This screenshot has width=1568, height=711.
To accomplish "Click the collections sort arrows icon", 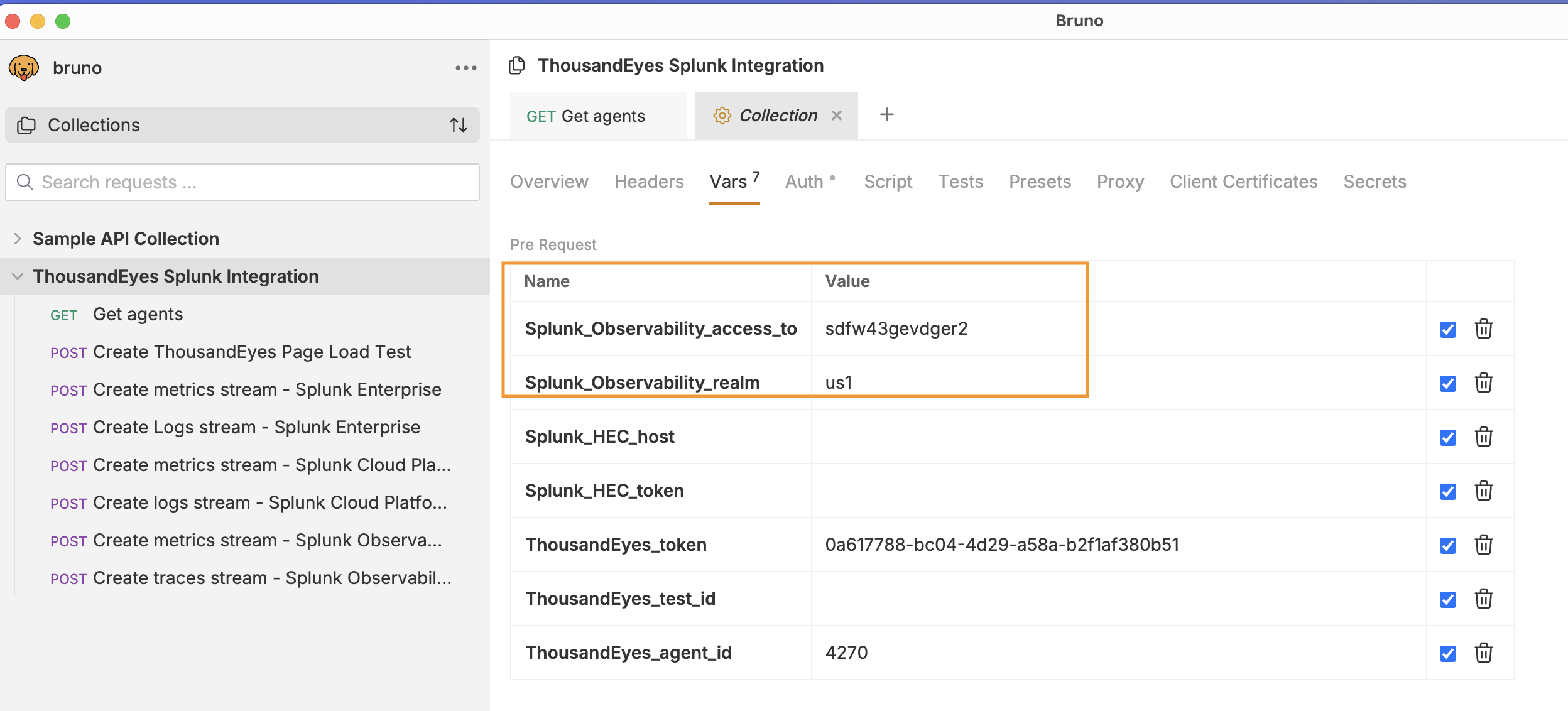I will pyautogui.click(x=459, y=125).
